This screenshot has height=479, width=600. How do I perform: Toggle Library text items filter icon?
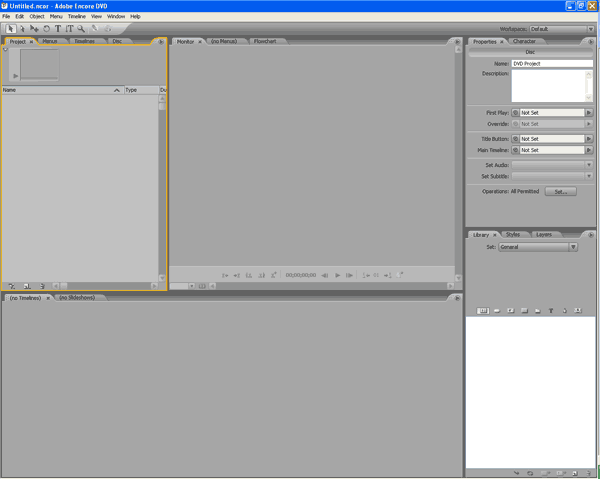tap(551, 311)
